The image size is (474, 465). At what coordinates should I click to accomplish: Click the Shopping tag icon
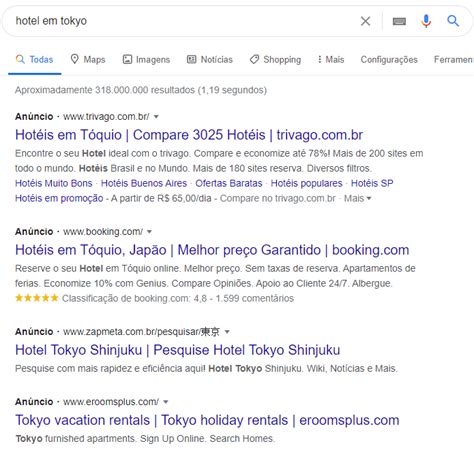[254, 59]
